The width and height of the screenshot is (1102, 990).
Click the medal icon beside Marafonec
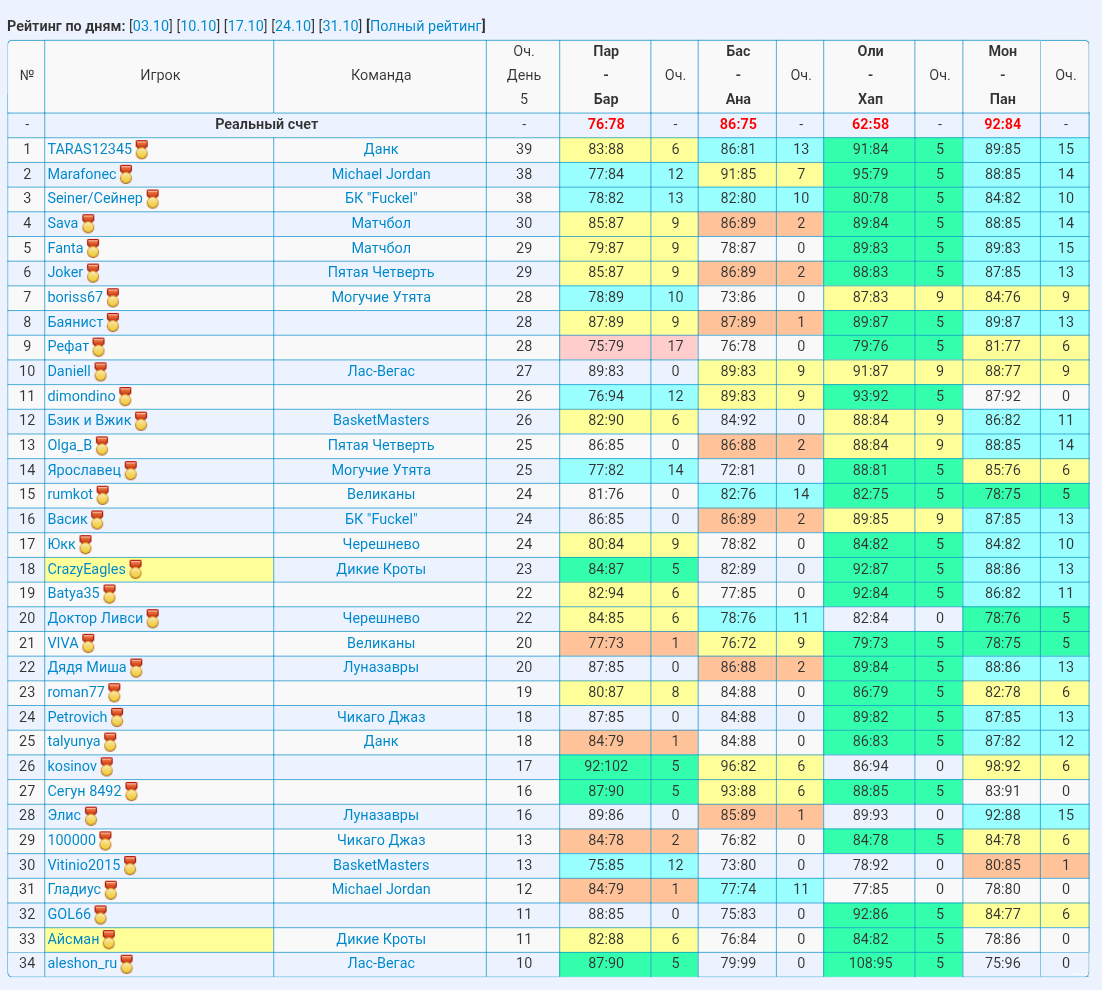pos(126,174)
